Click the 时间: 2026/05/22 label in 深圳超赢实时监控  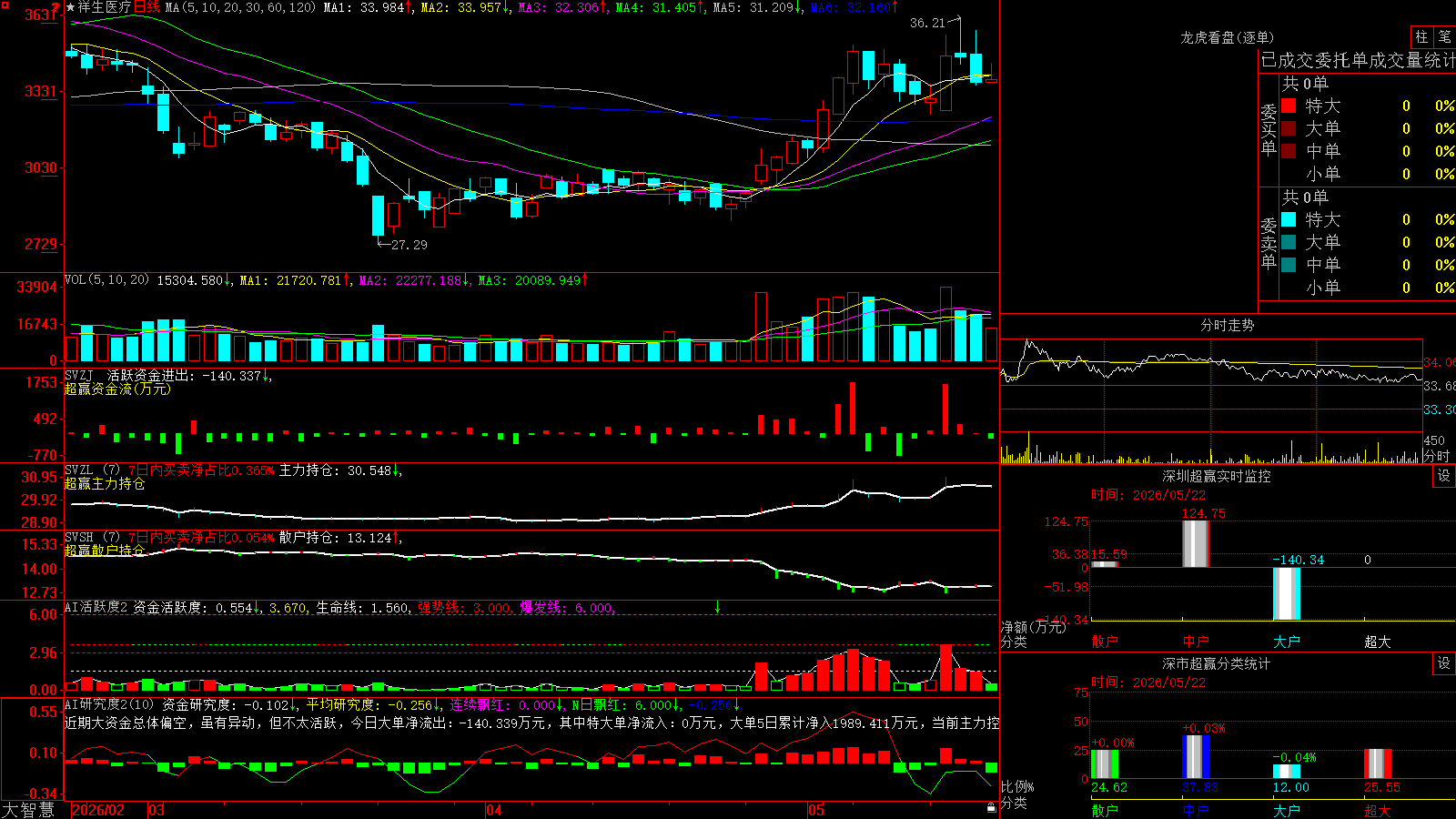pos(1148,495)
